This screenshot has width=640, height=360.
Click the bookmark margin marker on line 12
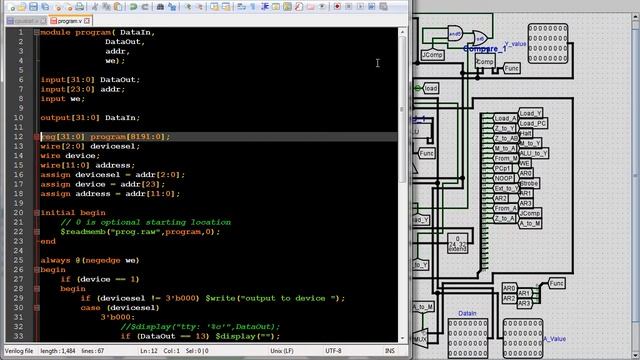(36, 137)
